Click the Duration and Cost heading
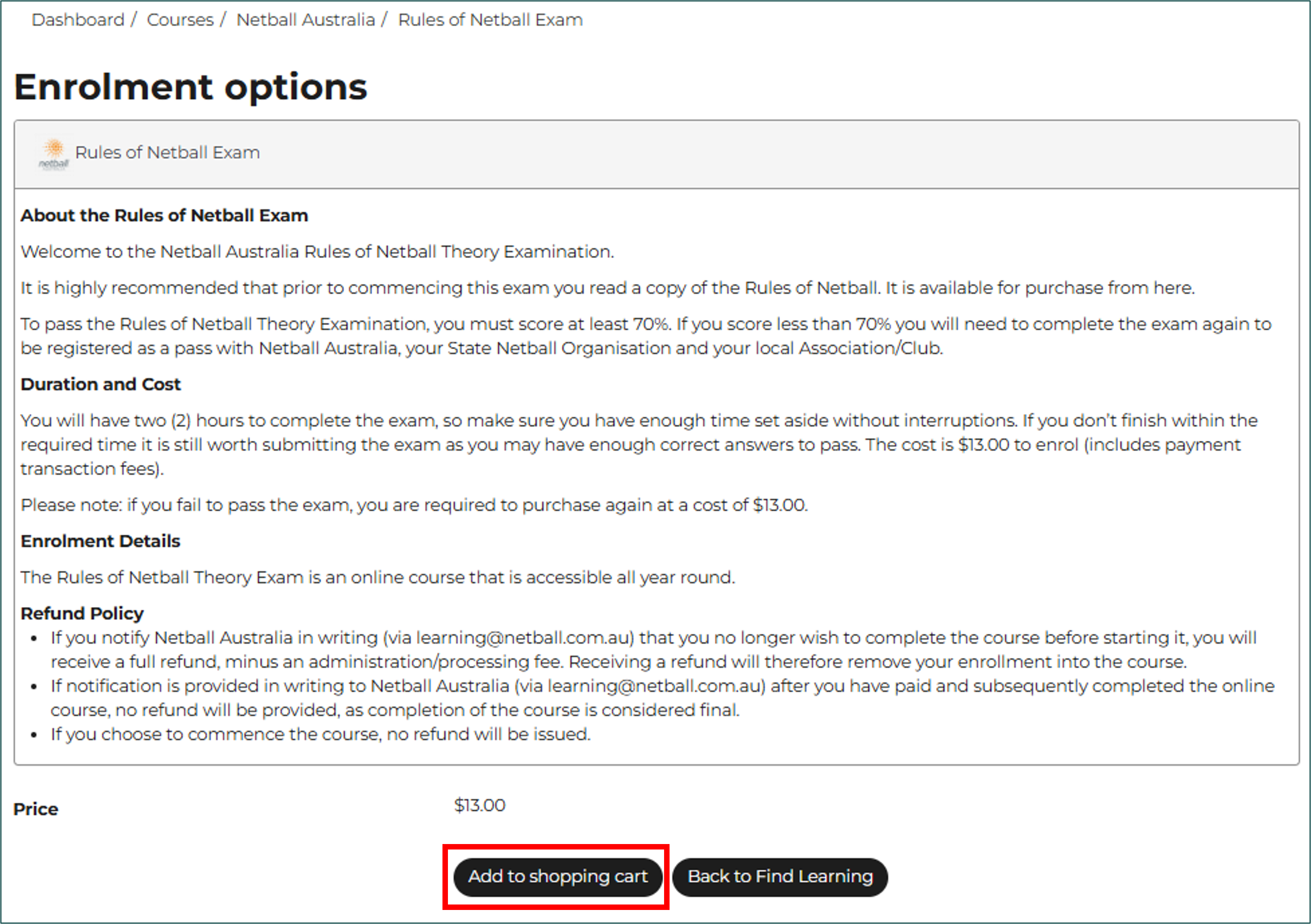1311x924 pixels. (101, 384)
